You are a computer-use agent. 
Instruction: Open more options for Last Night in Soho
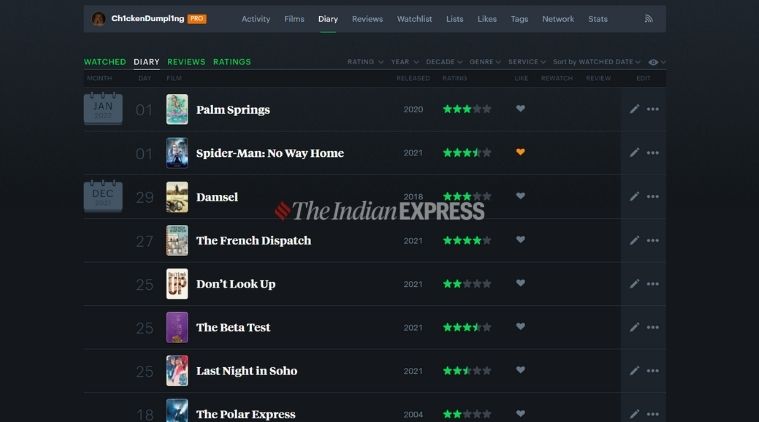click(653, 371)
